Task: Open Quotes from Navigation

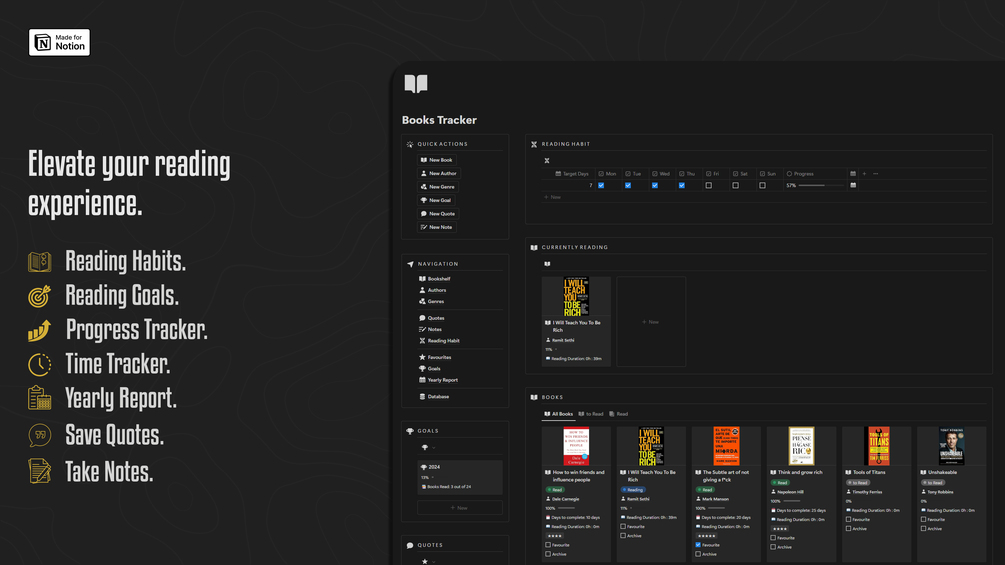Action: pyautogui.click(x=432, y=318)
